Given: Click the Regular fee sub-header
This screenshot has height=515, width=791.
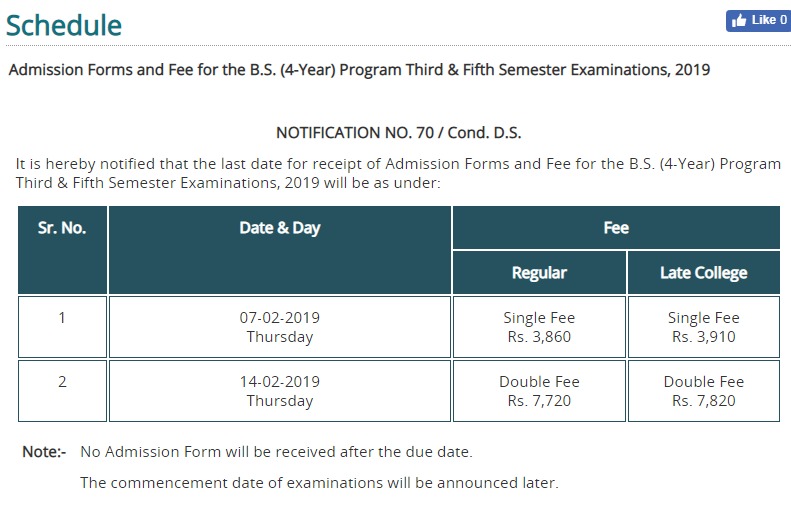Looking at the screenshot, I should (x=539, y=272).
